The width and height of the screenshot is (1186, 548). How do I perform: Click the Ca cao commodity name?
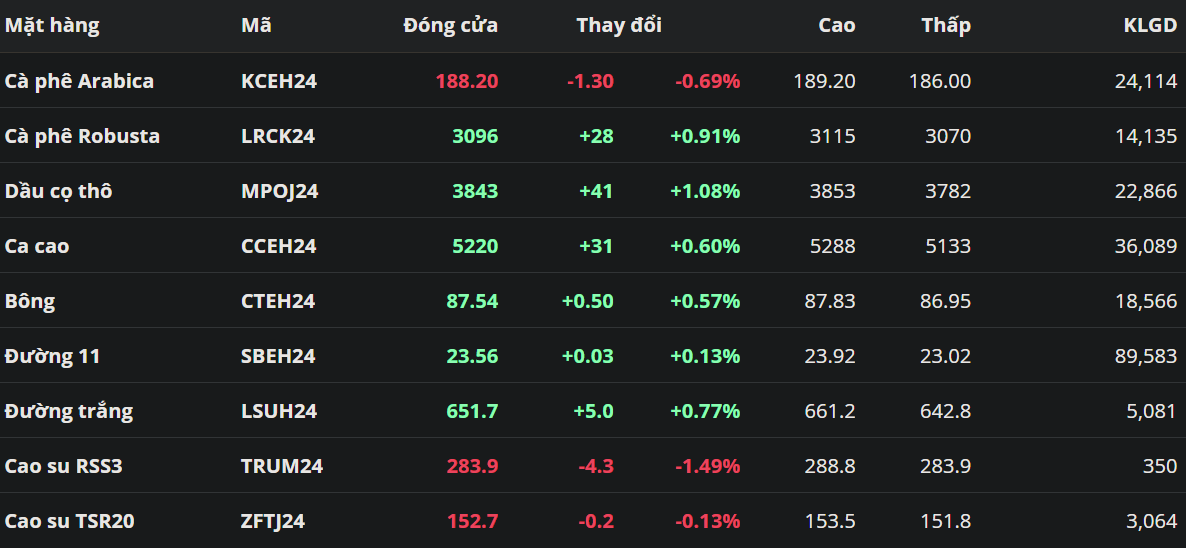tap(37, 246)
